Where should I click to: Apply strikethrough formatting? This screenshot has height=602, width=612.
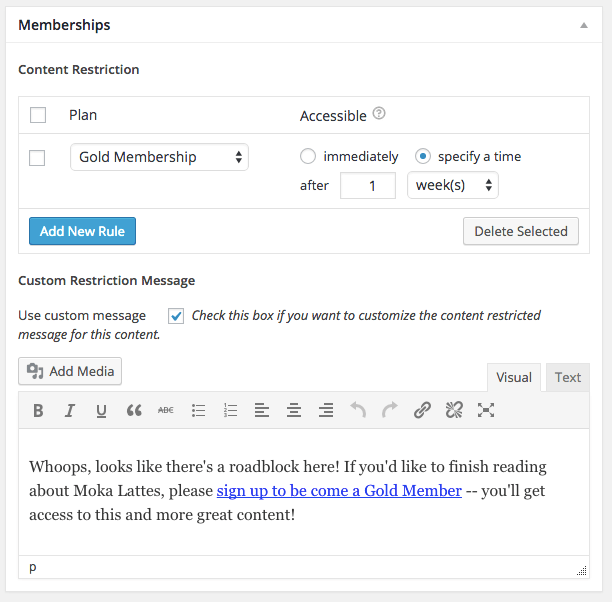[166, 410]
